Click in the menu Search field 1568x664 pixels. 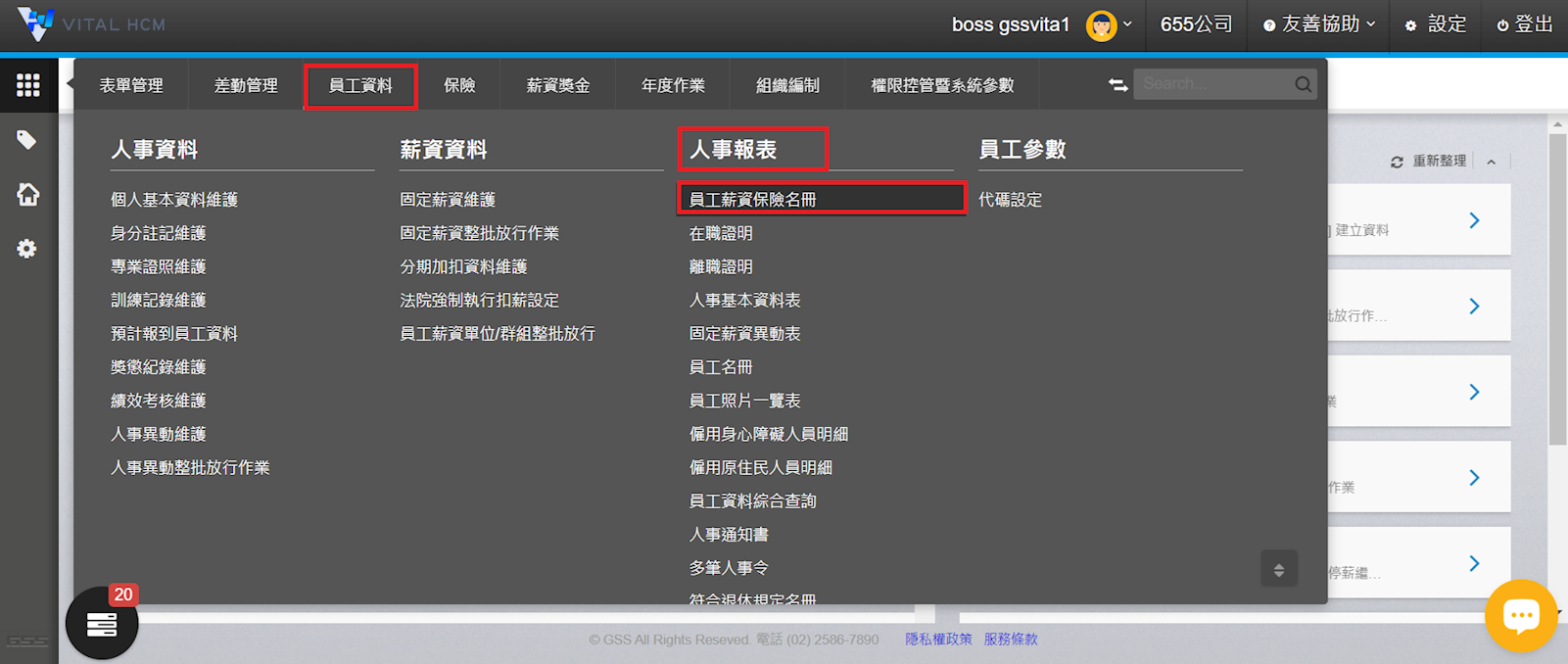[1212, 85]
